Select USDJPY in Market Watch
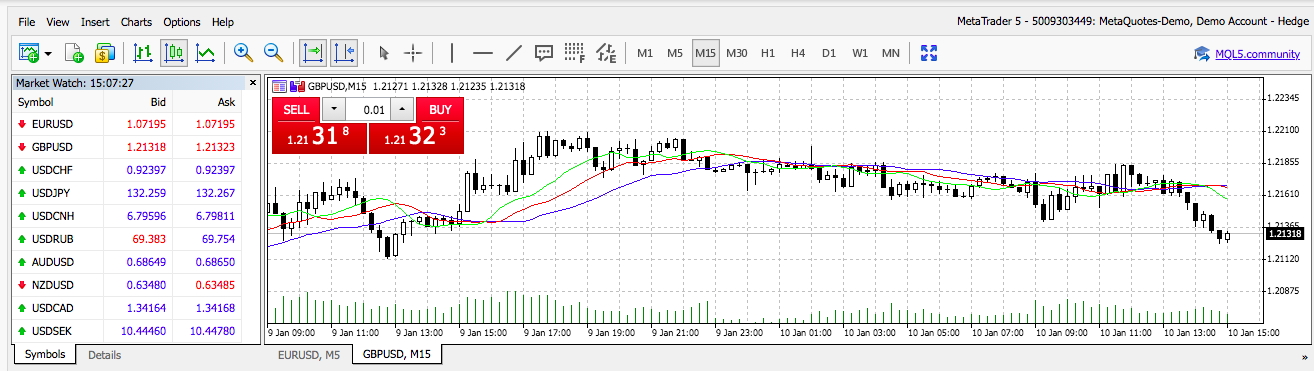This screenshot has width=1314, height=371. point(128,193)
